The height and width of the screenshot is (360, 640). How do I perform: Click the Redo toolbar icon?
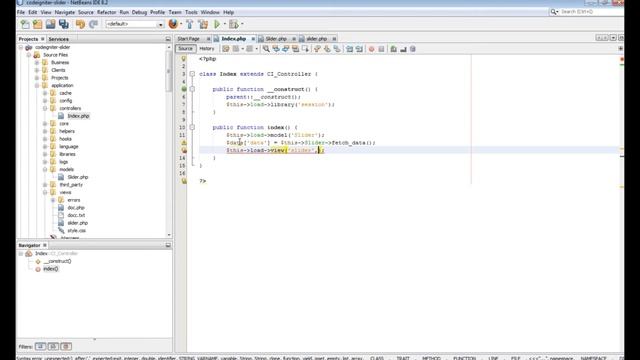pos(93,24)
